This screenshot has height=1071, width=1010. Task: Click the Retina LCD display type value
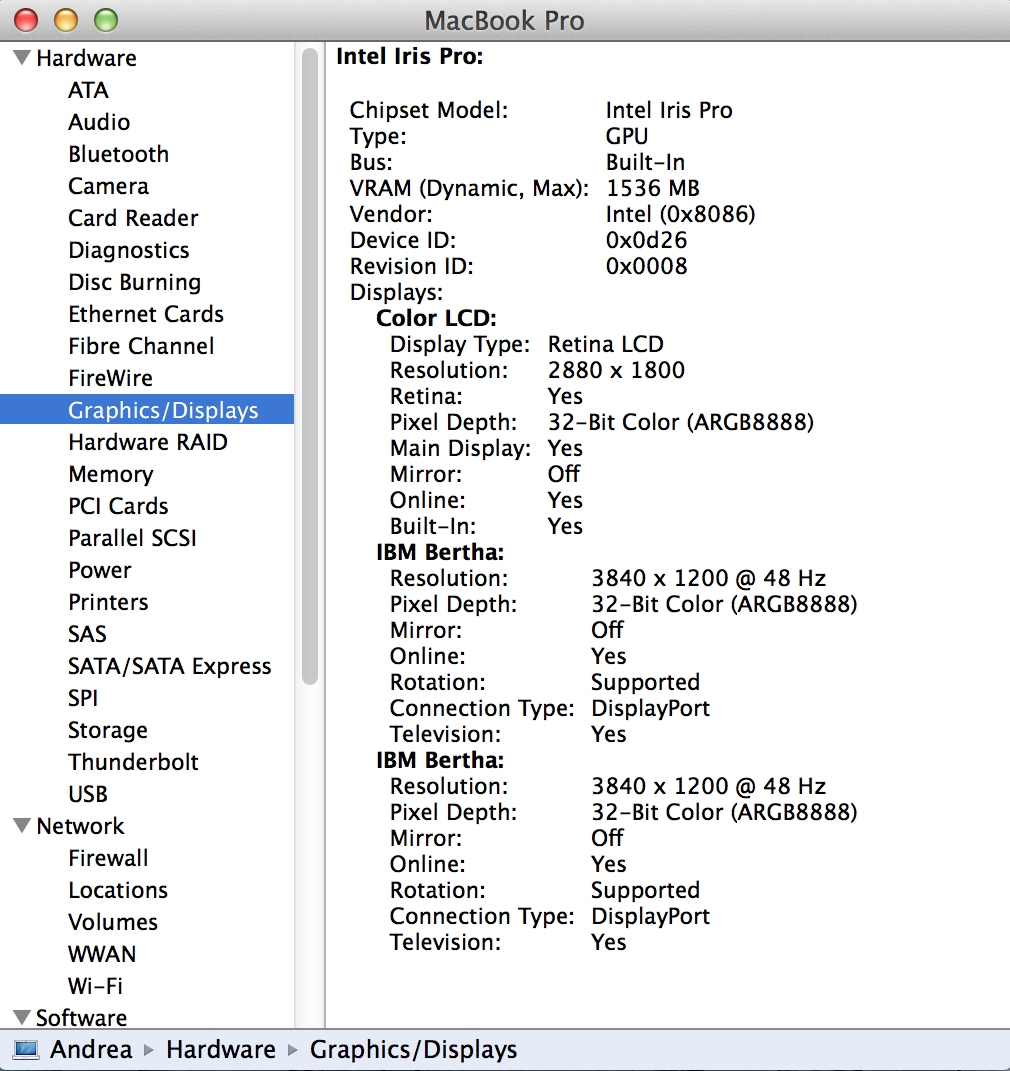tap(606, 344)
